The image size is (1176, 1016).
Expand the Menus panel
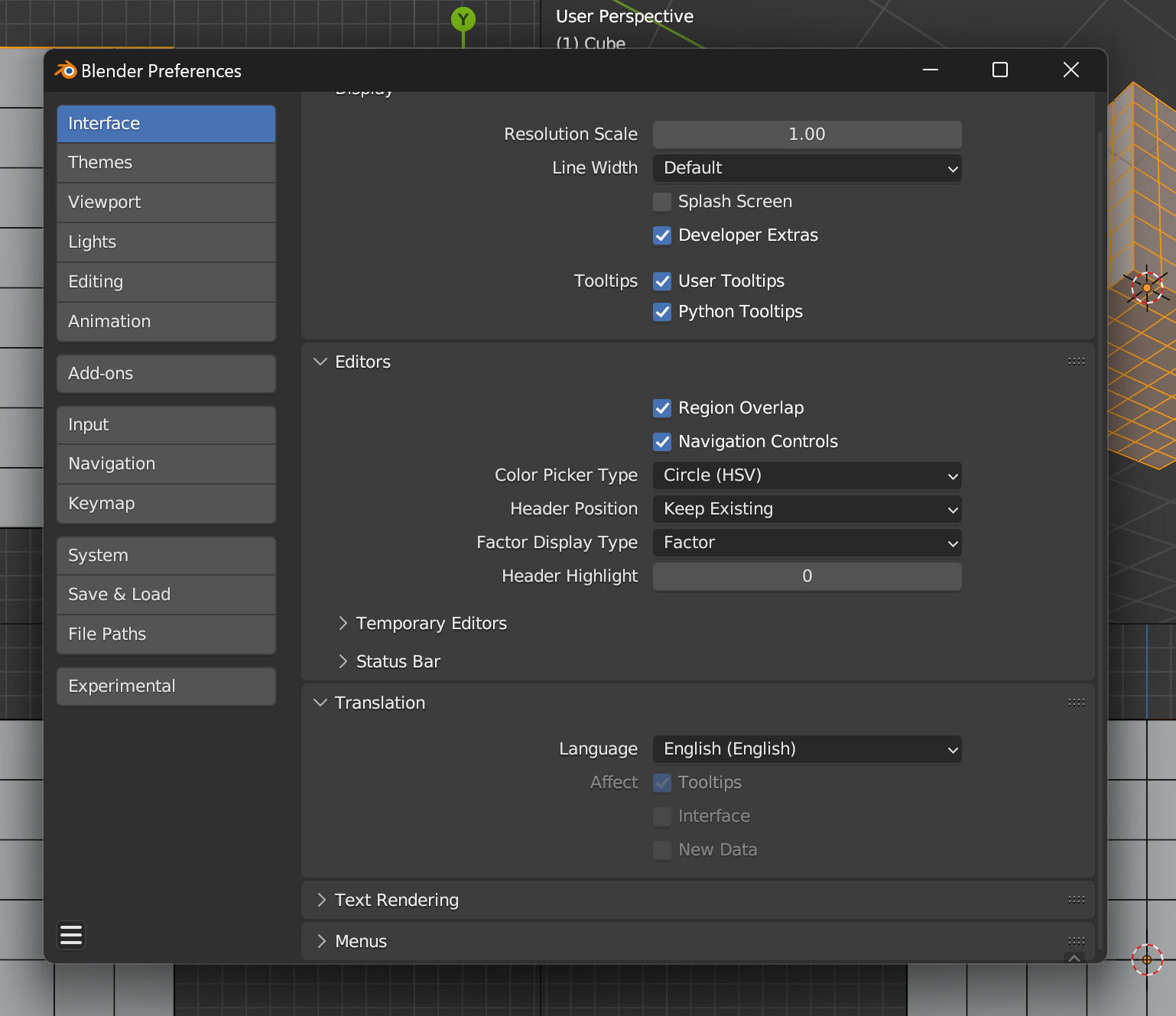pos(322,941)
